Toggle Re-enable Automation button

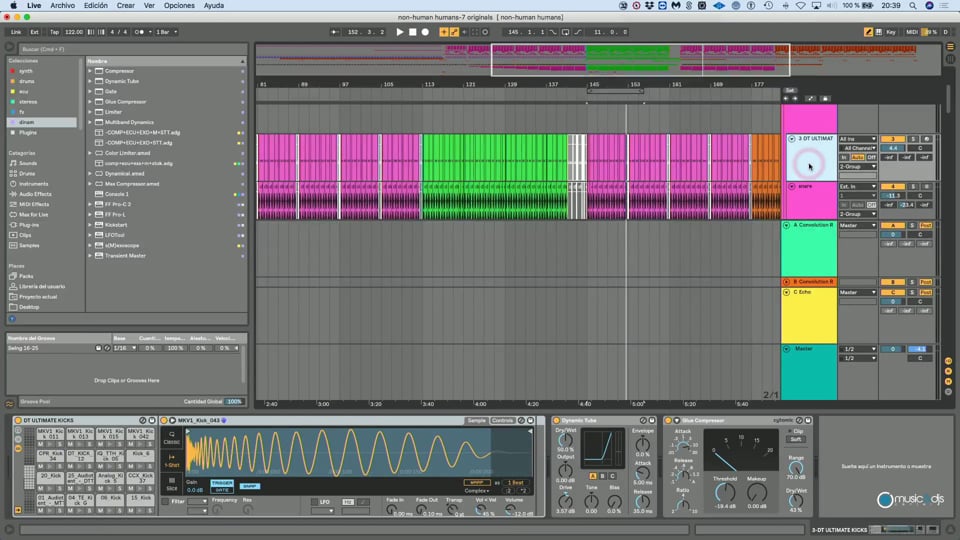click(464, 32)
